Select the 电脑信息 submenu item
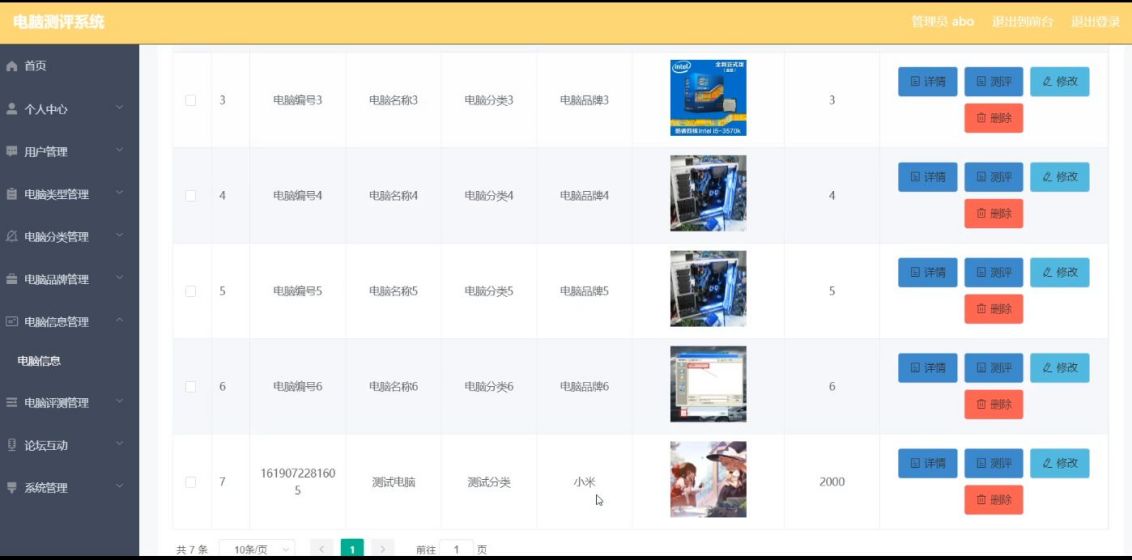1132x560 pixels. (x=69, y=361)
